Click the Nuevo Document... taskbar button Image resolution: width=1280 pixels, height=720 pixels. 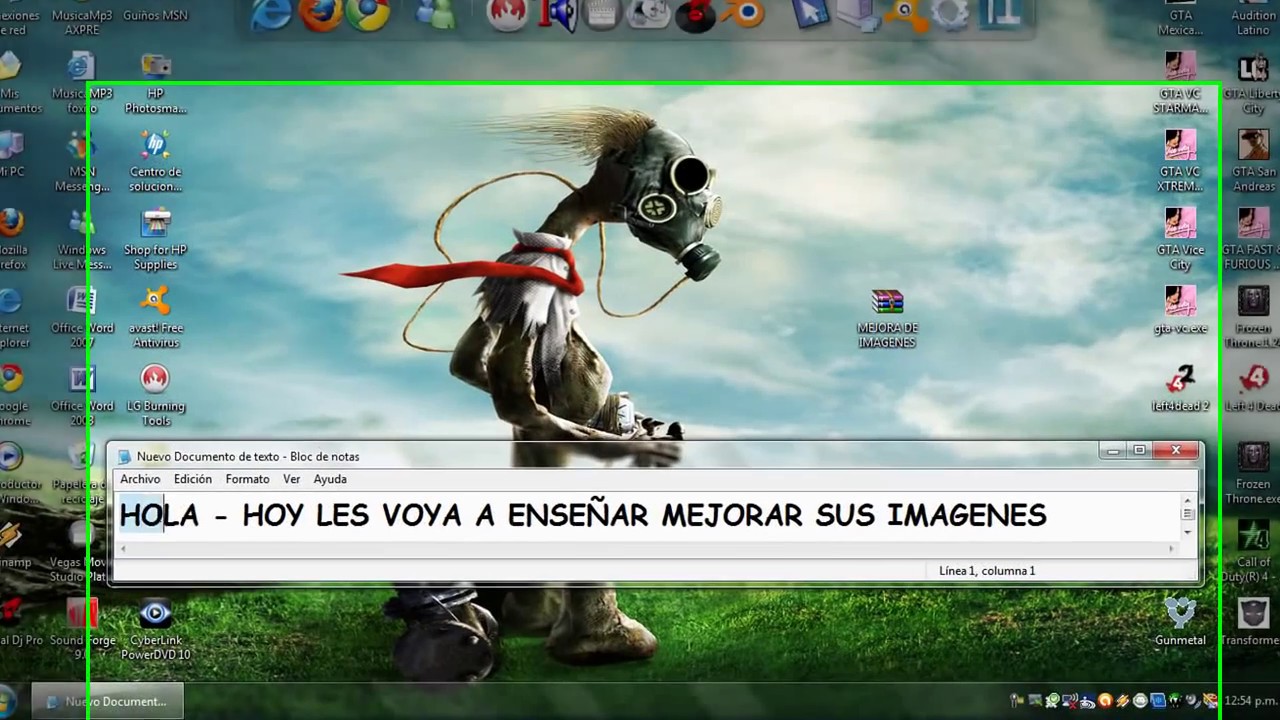pos(108,701)
